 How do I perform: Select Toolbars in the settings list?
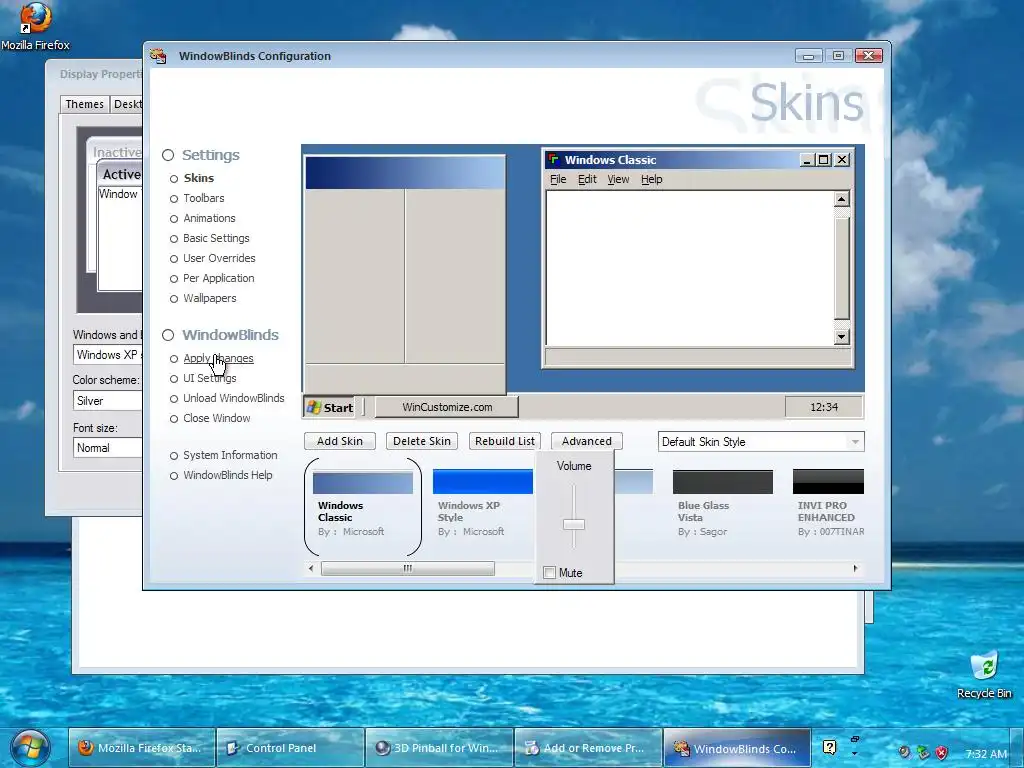pos(203,198)
